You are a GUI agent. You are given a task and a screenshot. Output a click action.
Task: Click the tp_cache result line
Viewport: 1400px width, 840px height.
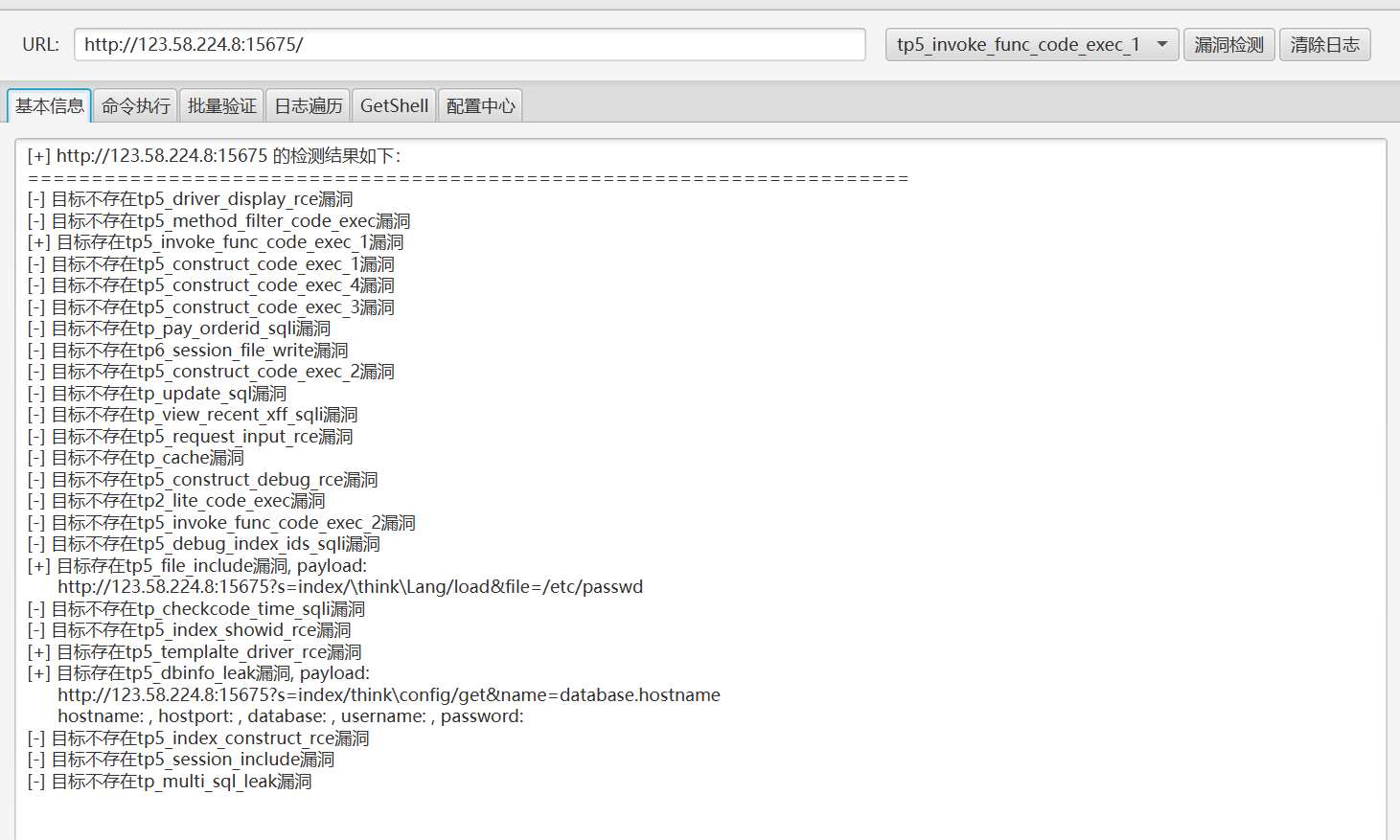(x=136, y=458)
